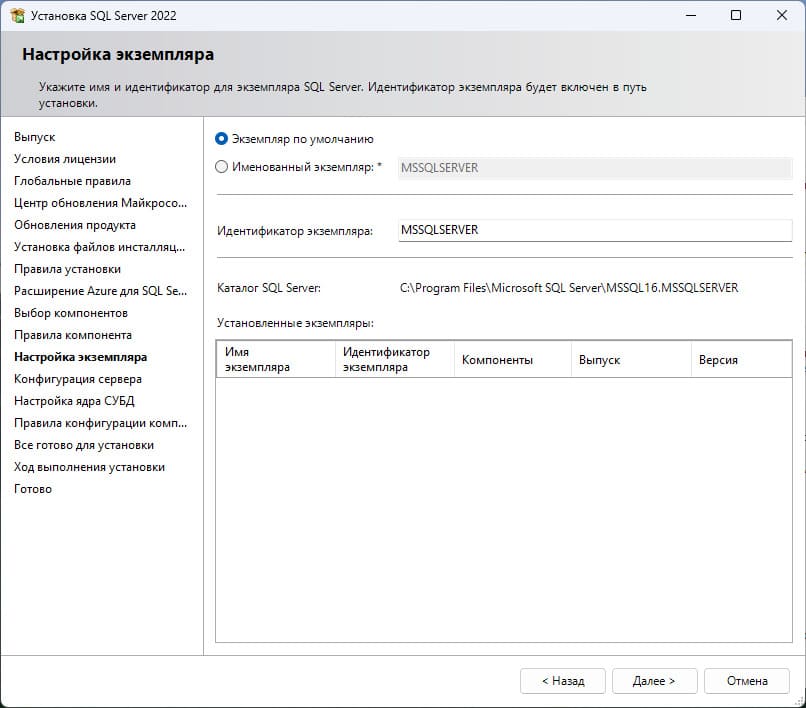Open the Глобальные правила step
Viewport: 806px width, 708px height.
pos(72,181)
